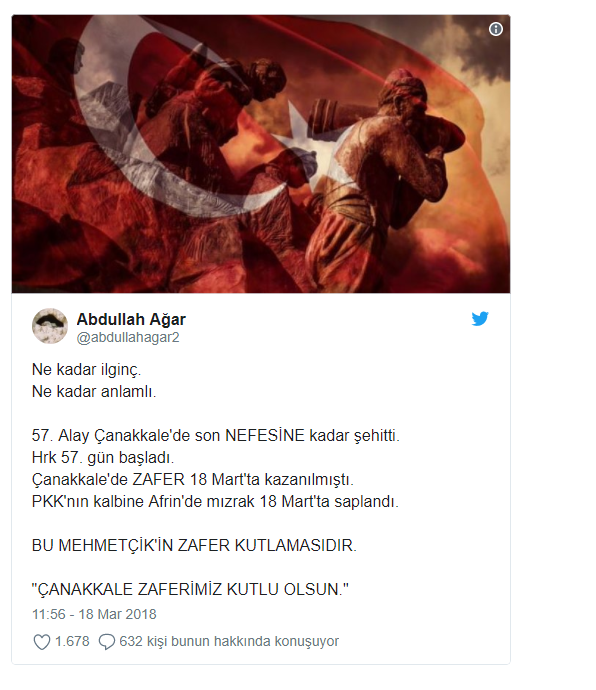This screenshot has width=596, height=690.
Task: Click the 'Ne kadar anlamlı.' text line
Action: click(94, 391)
